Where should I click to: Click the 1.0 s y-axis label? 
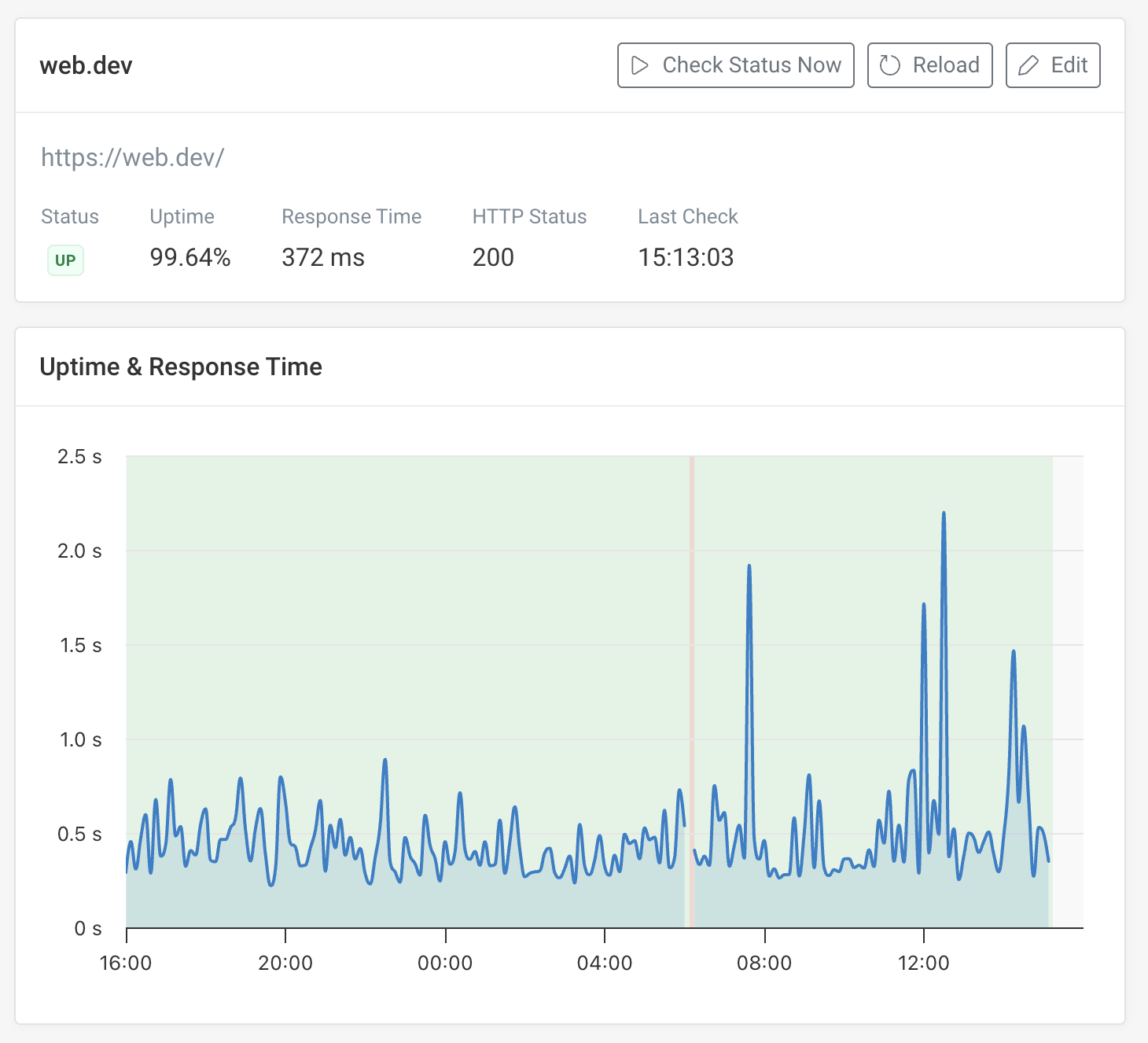(x=81, y=739)
